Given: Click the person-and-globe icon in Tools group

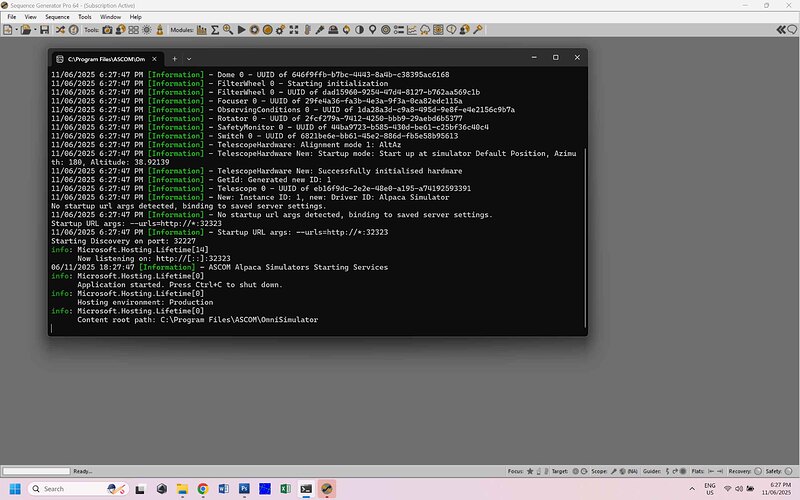Looking at the screenshot, I should point(120,30).
